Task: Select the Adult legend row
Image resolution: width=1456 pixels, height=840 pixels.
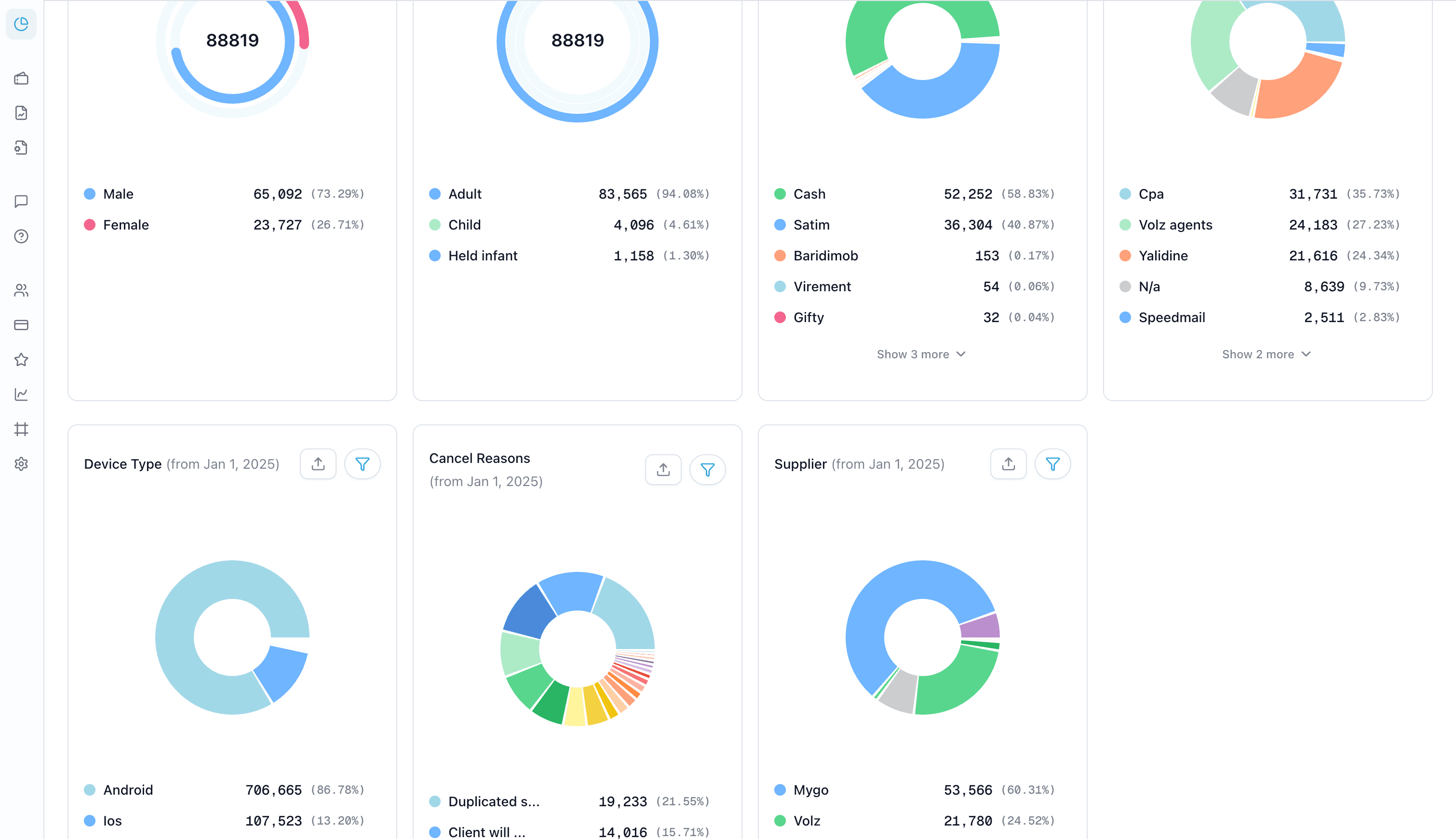Action: [x=570, y=194]
